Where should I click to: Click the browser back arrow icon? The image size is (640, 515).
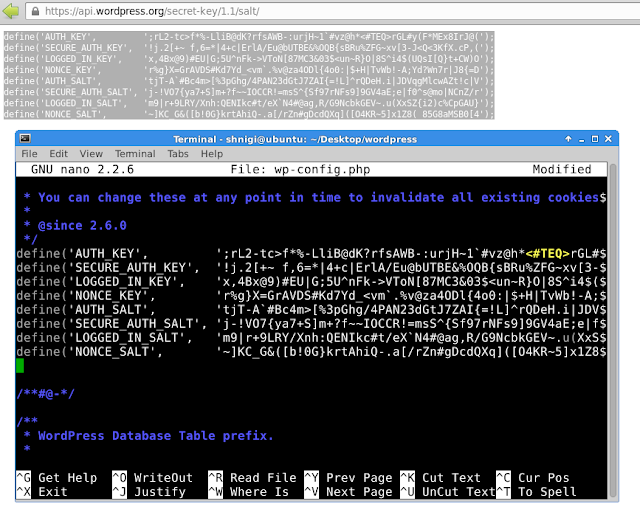point(11,11)
